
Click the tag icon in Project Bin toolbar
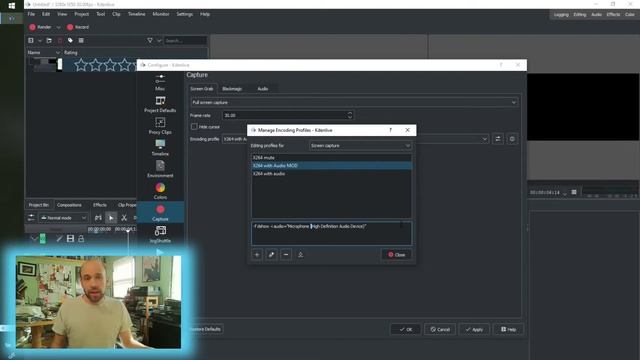pos(70,40)
